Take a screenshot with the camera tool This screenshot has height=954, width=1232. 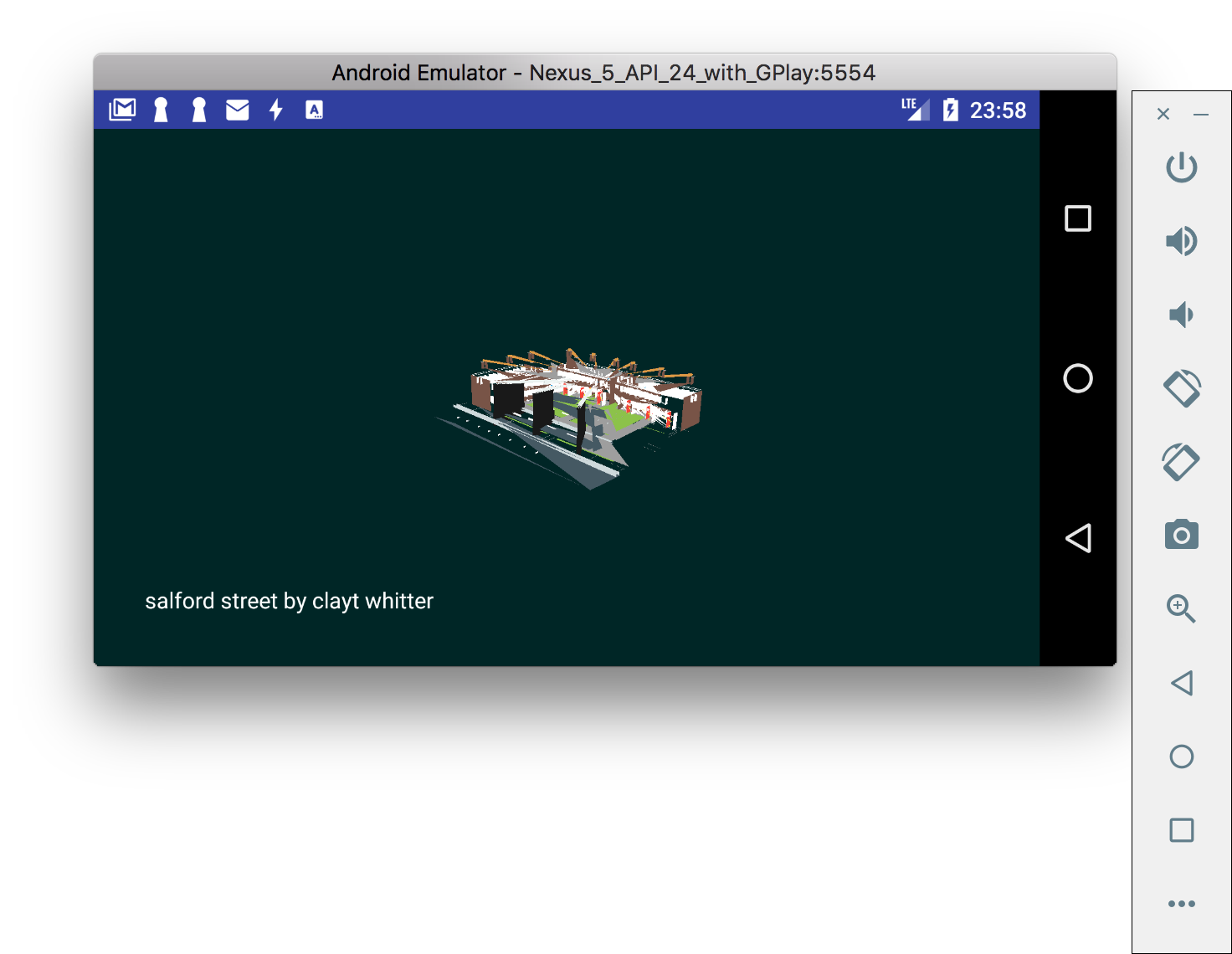point(1181,536)
